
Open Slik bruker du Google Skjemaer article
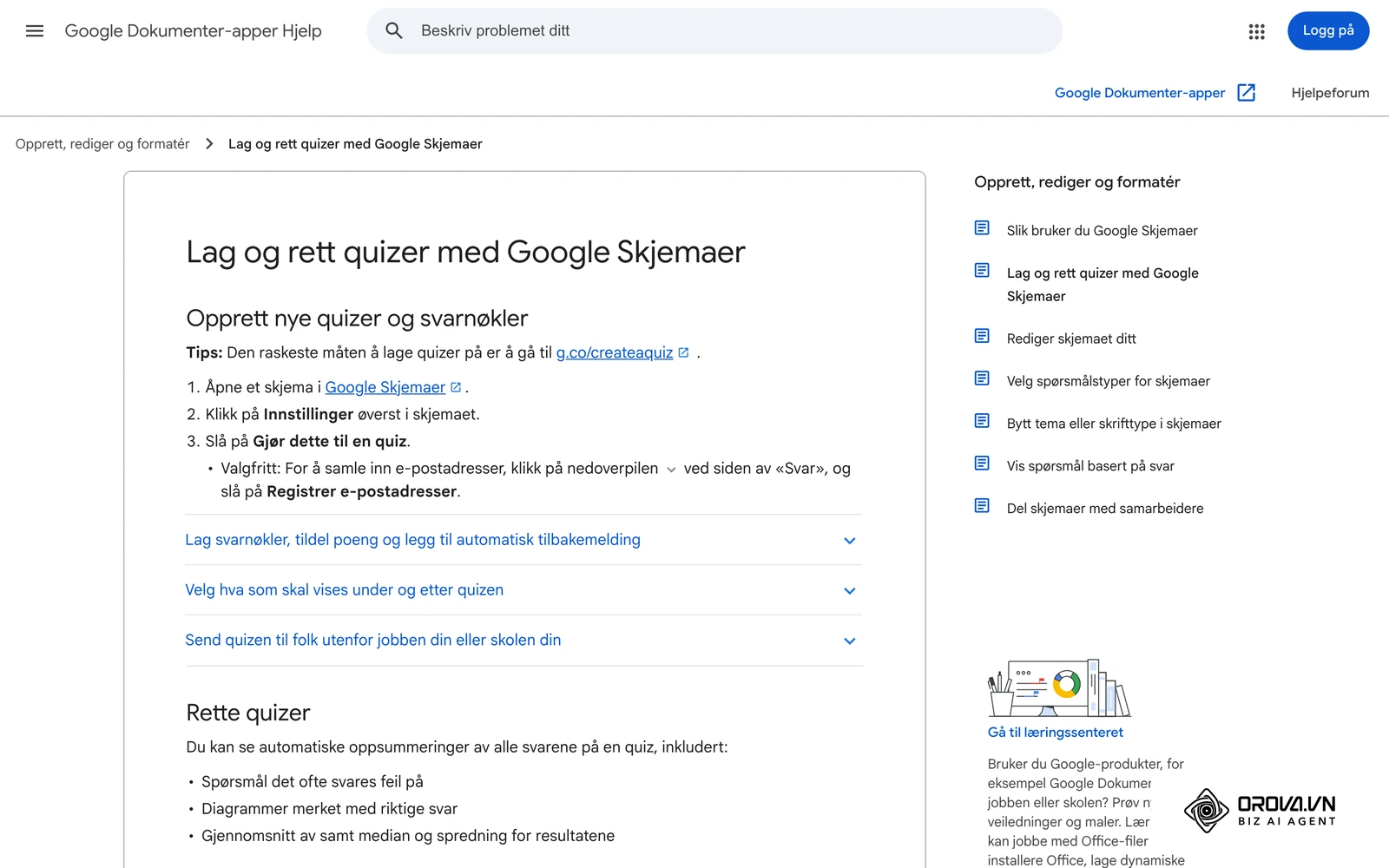click(1102, 231)
